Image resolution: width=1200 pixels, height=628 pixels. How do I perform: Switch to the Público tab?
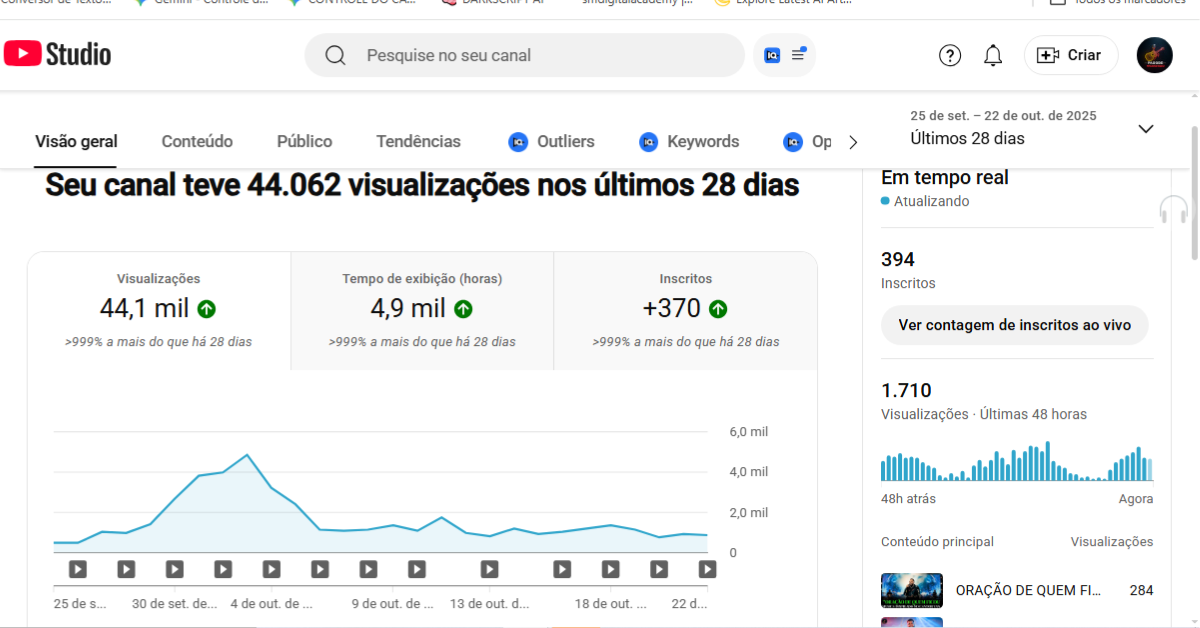(x=305, y=142)
